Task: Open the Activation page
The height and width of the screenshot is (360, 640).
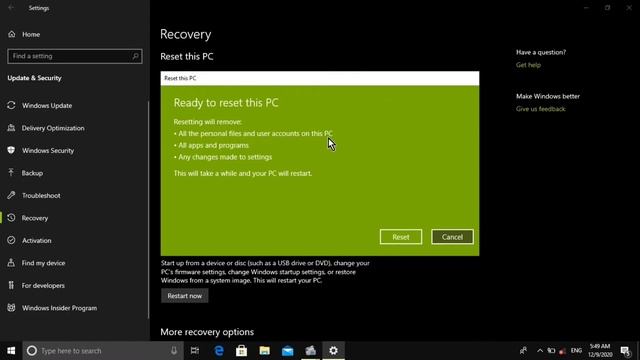Action: [36, 240]
